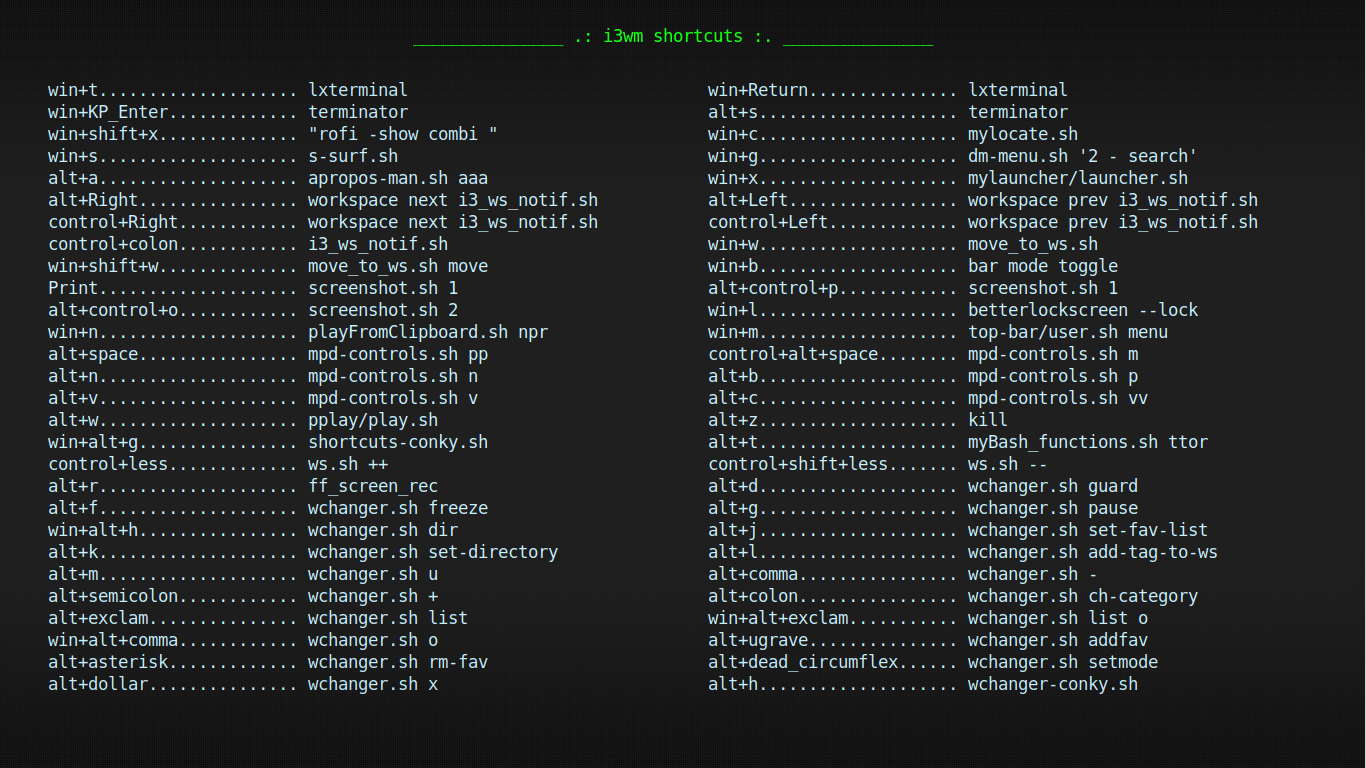Click 'wchanger.sh add-tag-to-ws' command text
This screenshot has height=768, width=1366.
(x=1093, y=552)
